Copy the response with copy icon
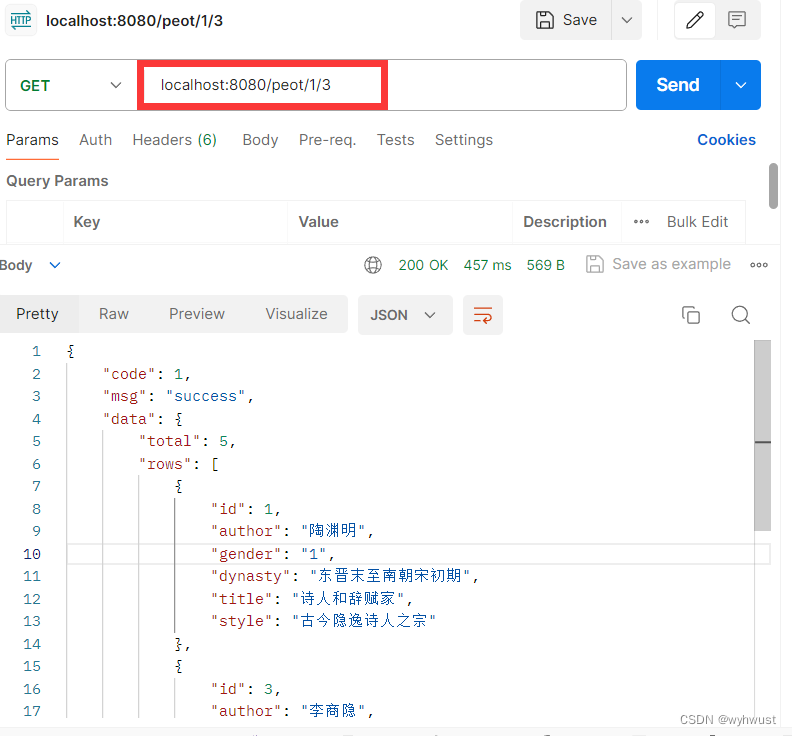792x736 pixels. (690, 315)
